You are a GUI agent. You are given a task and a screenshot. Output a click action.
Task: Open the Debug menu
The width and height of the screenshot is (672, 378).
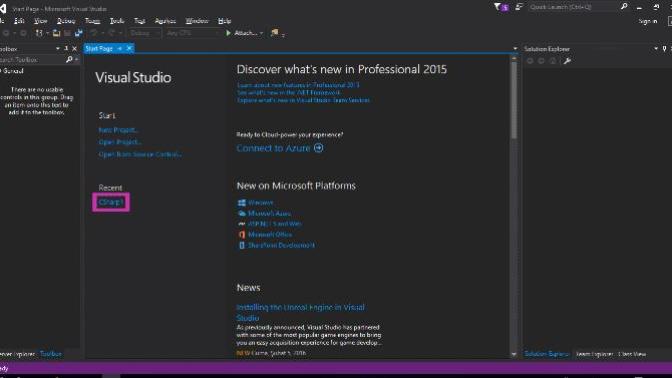click(x=66, y=21)
